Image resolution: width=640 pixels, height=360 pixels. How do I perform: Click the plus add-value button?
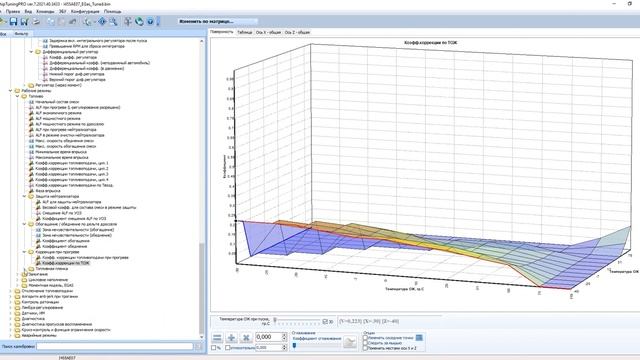231,338
